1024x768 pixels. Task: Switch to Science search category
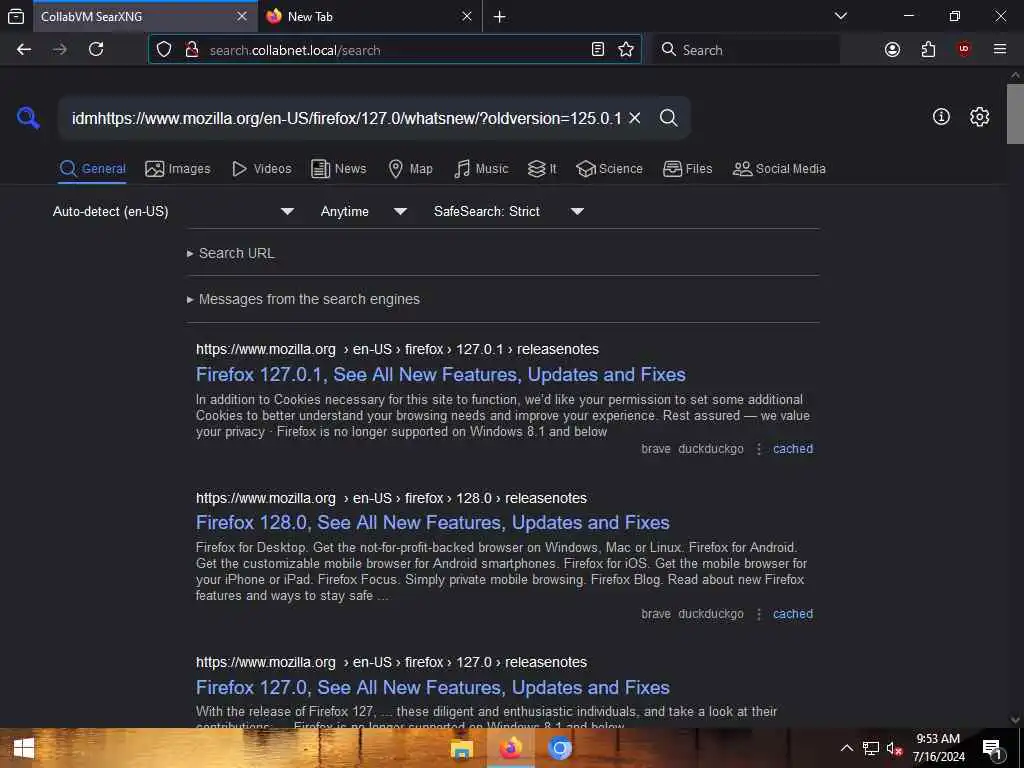(610, 168)
